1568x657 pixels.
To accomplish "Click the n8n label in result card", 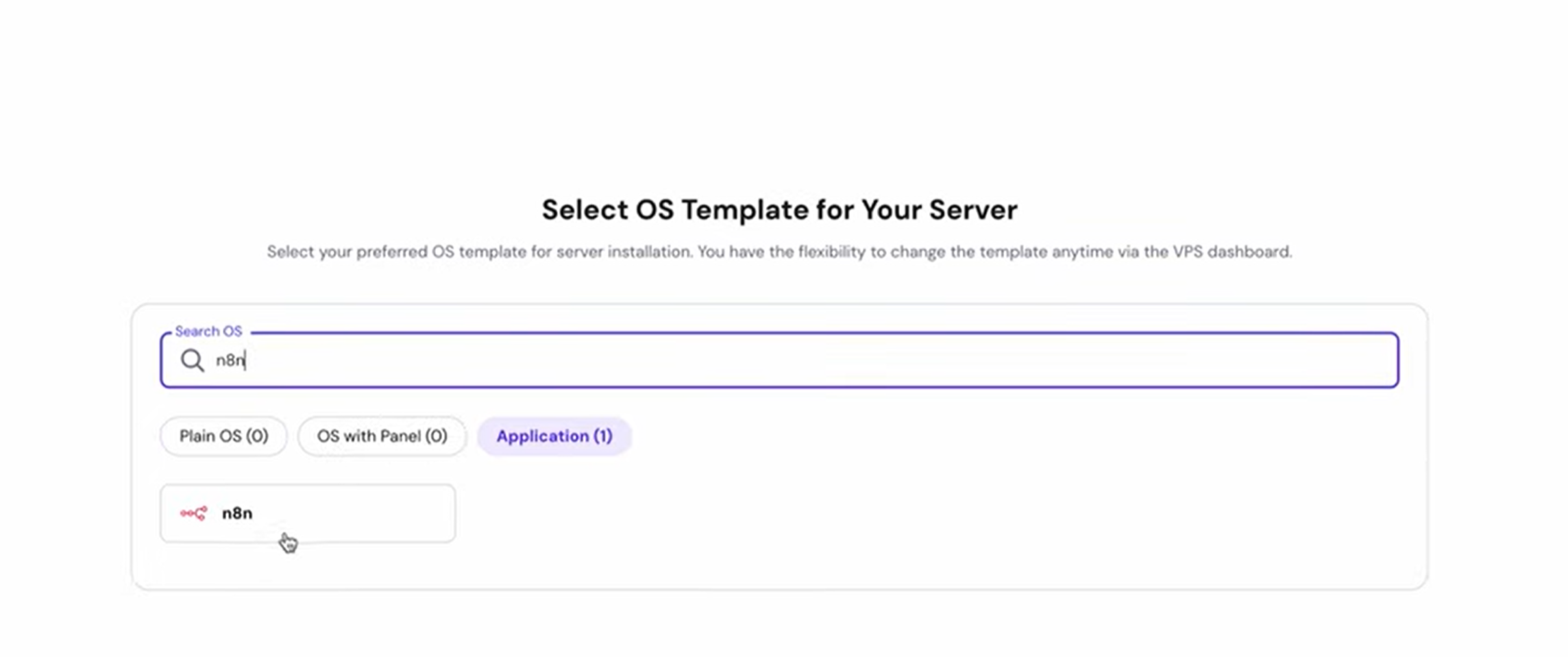I will point(237,513).
